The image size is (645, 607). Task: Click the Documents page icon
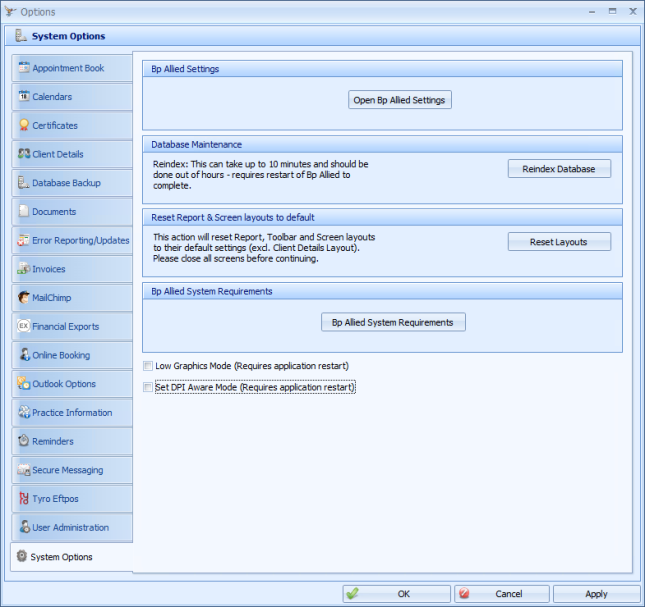click(24, 211)
